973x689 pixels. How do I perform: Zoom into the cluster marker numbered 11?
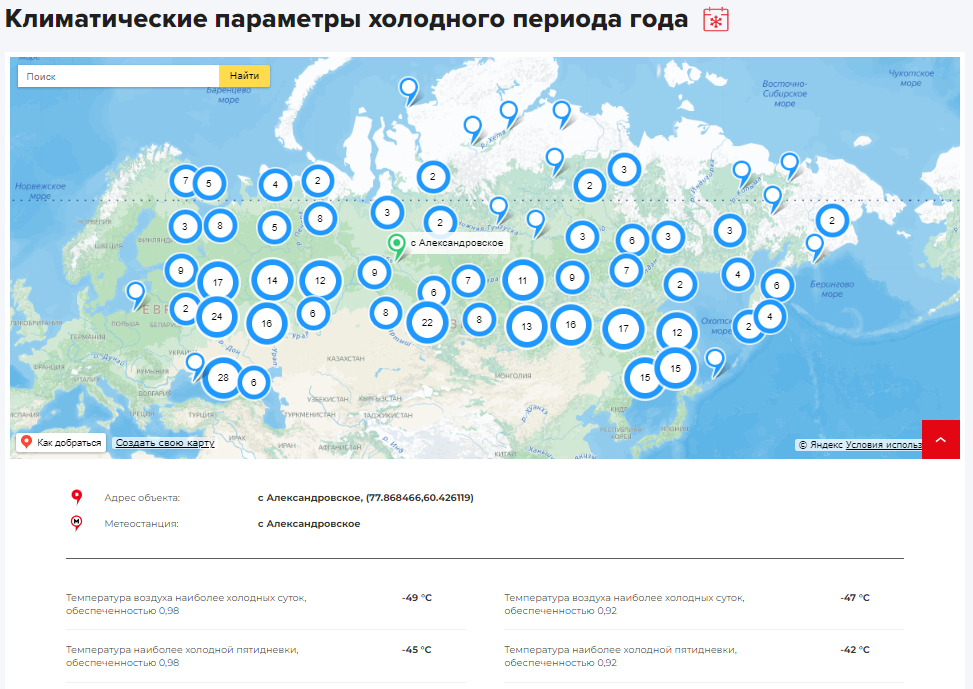[522, 281]
